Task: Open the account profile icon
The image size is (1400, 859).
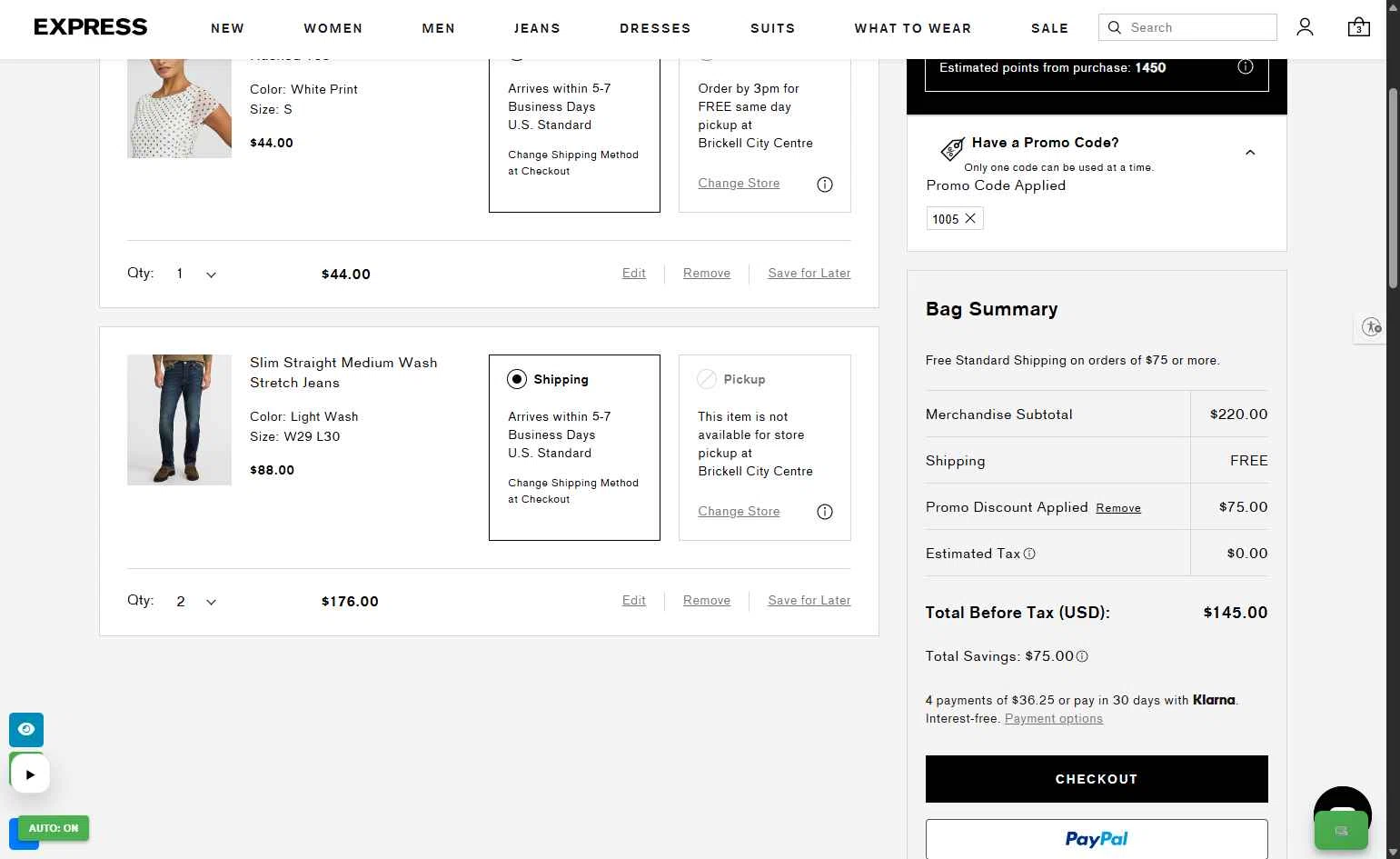Action: (1305, 27)
